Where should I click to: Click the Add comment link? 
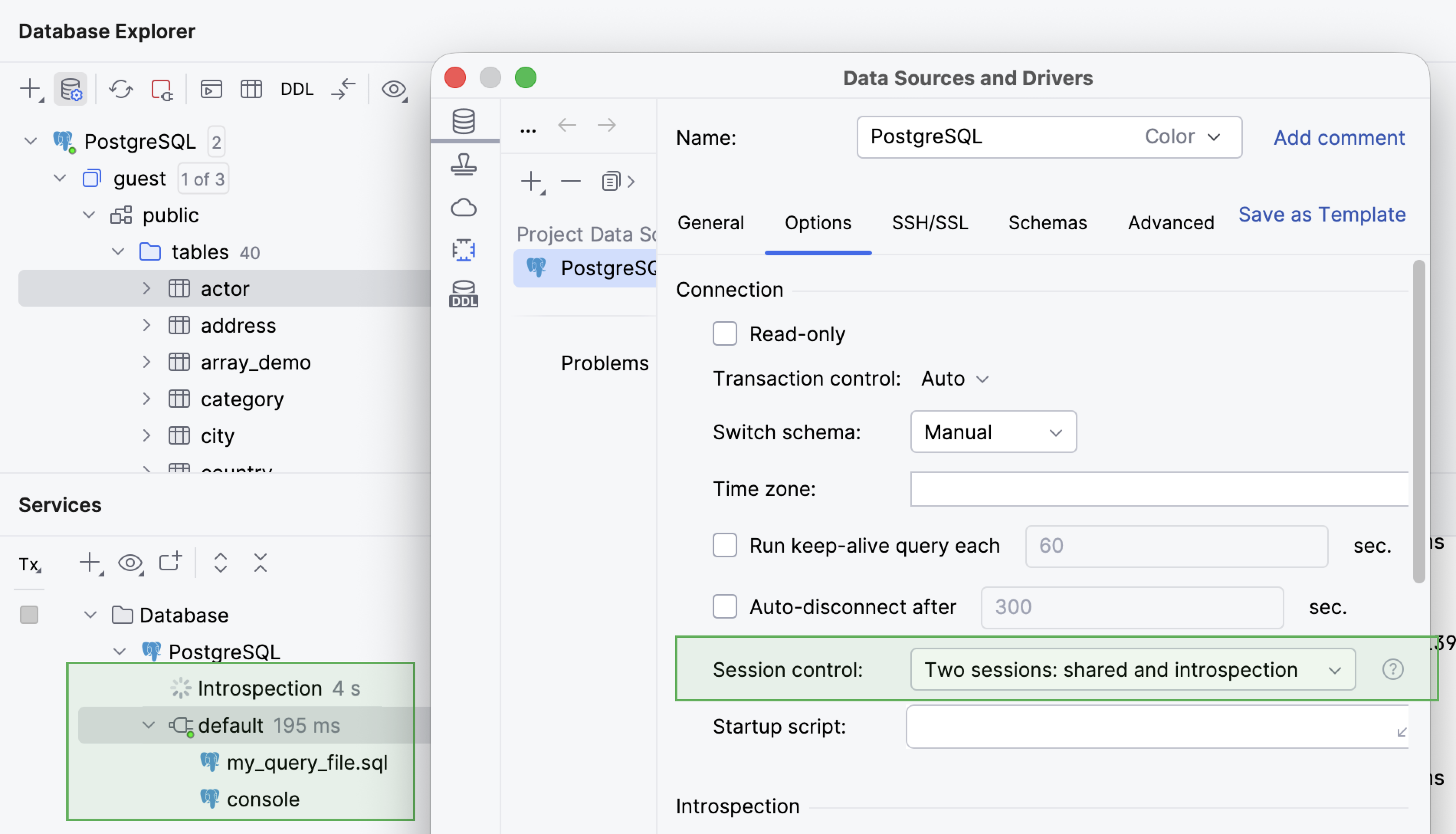1339,138
